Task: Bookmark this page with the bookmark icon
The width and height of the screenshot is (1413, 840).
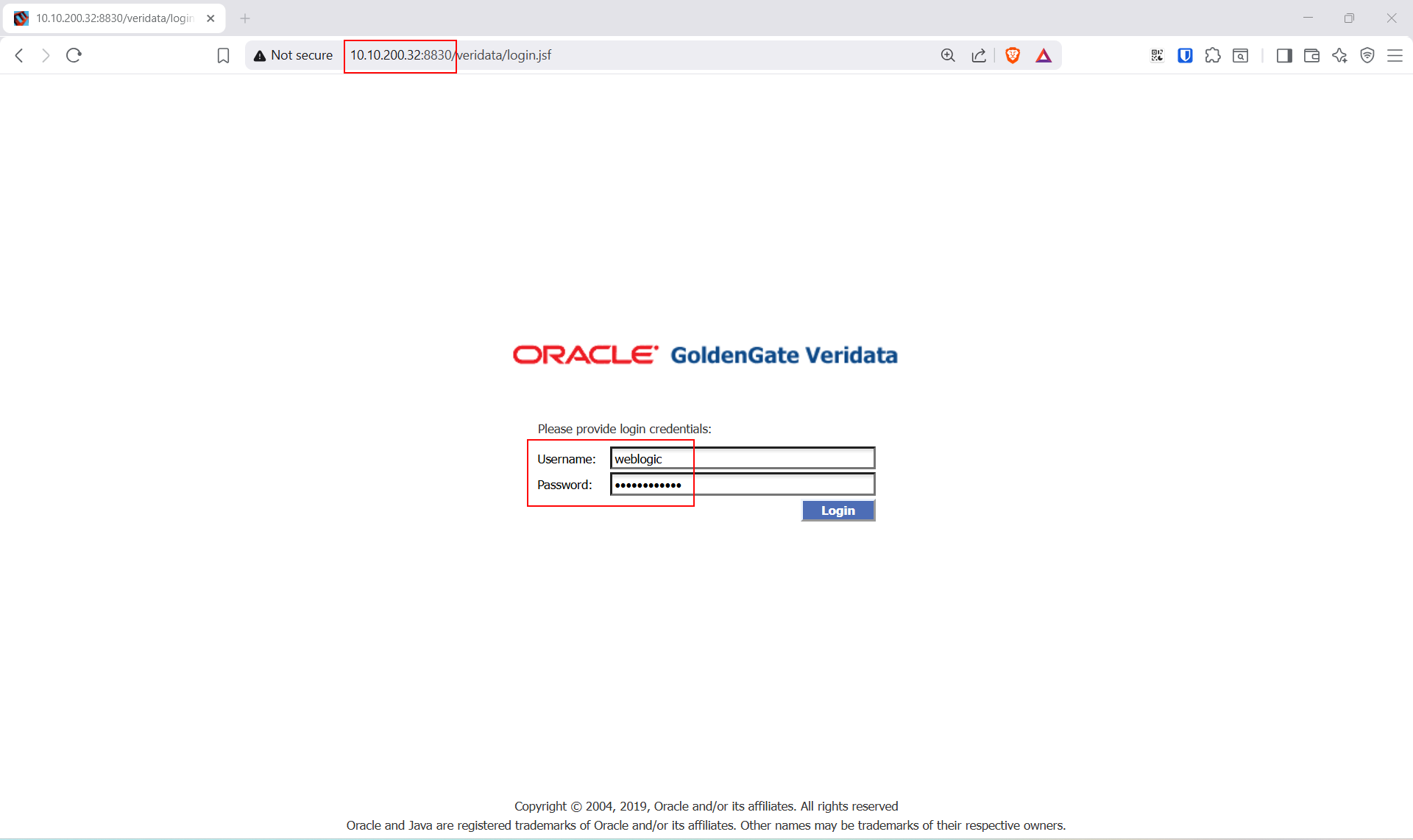Action: tap(223, 55)
